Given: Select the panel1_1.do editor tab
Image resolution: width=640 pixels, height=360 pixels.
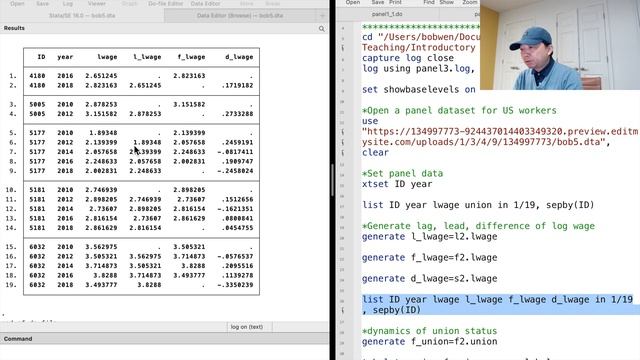Looking at the screenshot, I should [x=387, y=14].
